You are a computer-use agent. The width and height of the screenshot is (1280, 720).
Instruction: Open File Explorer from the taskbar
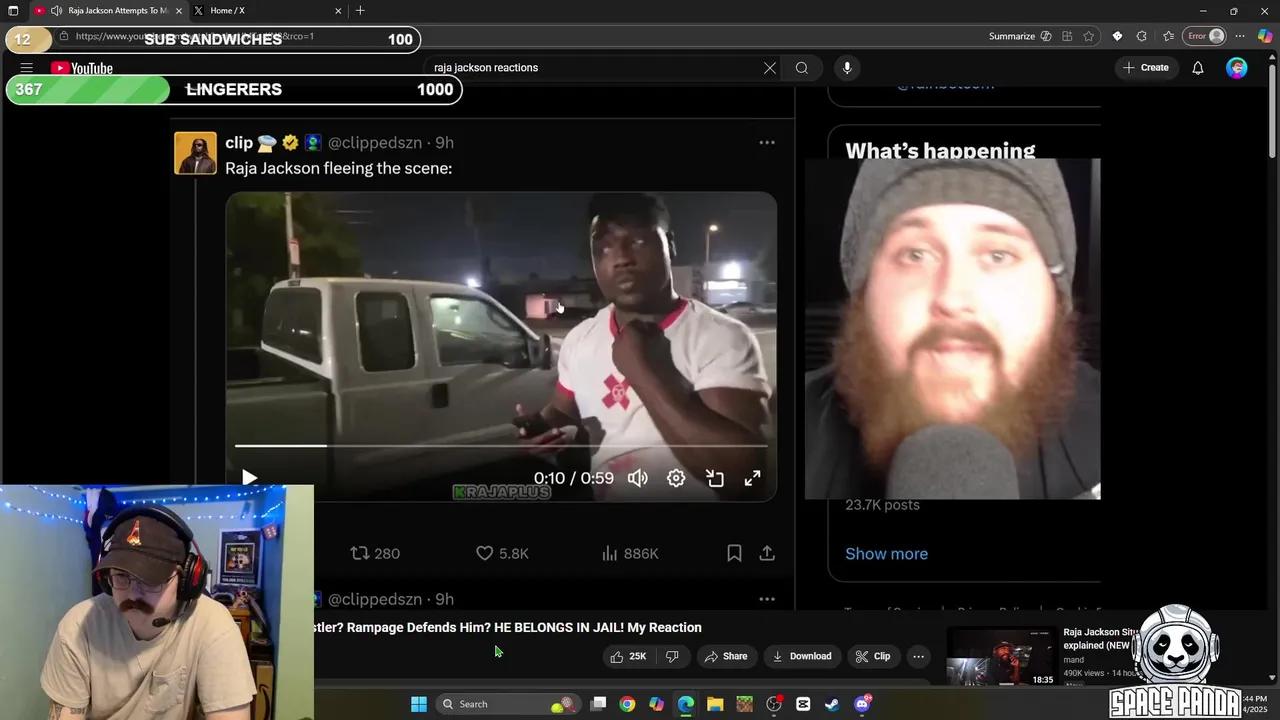pyautogui.click(x=715, y=704)
